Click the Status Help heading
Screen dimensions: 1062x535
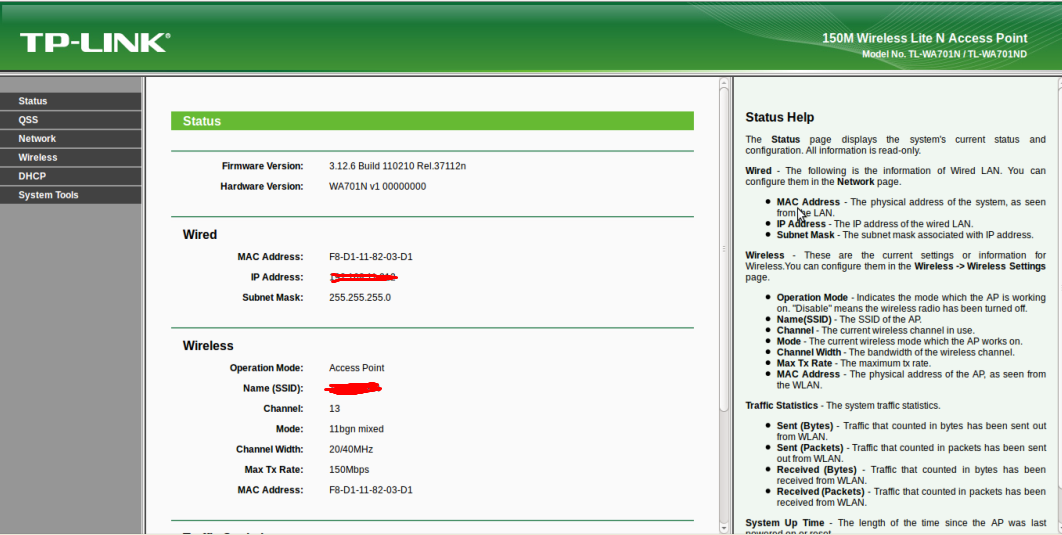coord(780,117)
